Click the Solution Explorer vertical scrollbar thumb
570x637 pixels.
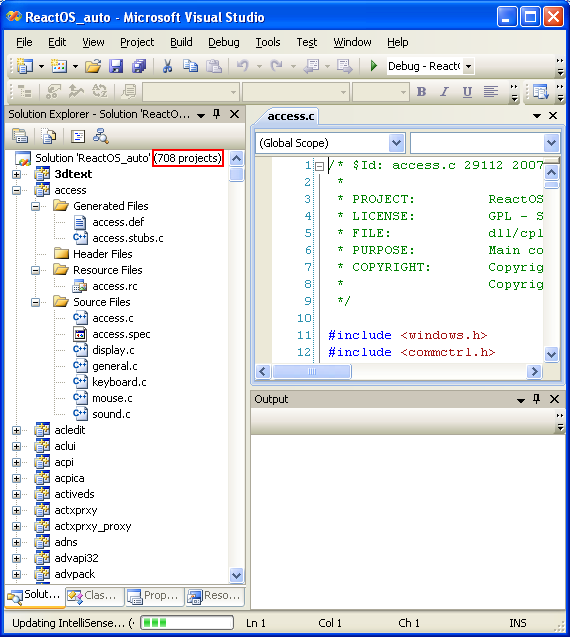[x=236, y=175]
